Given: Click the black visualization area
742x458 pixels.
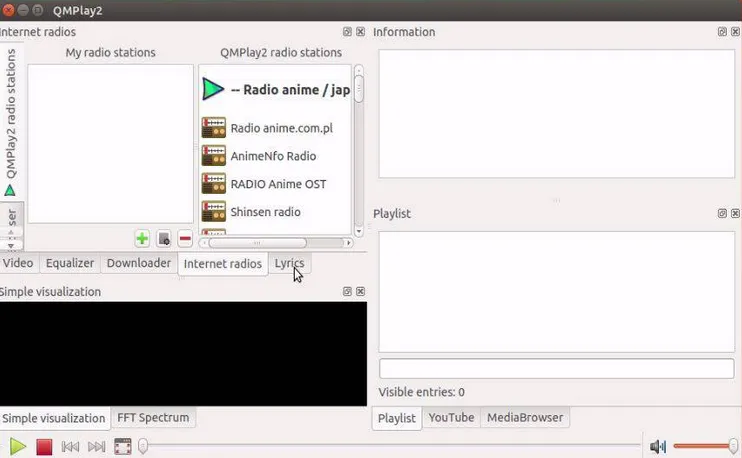Looking at the screenshot, I should (183, 354).
